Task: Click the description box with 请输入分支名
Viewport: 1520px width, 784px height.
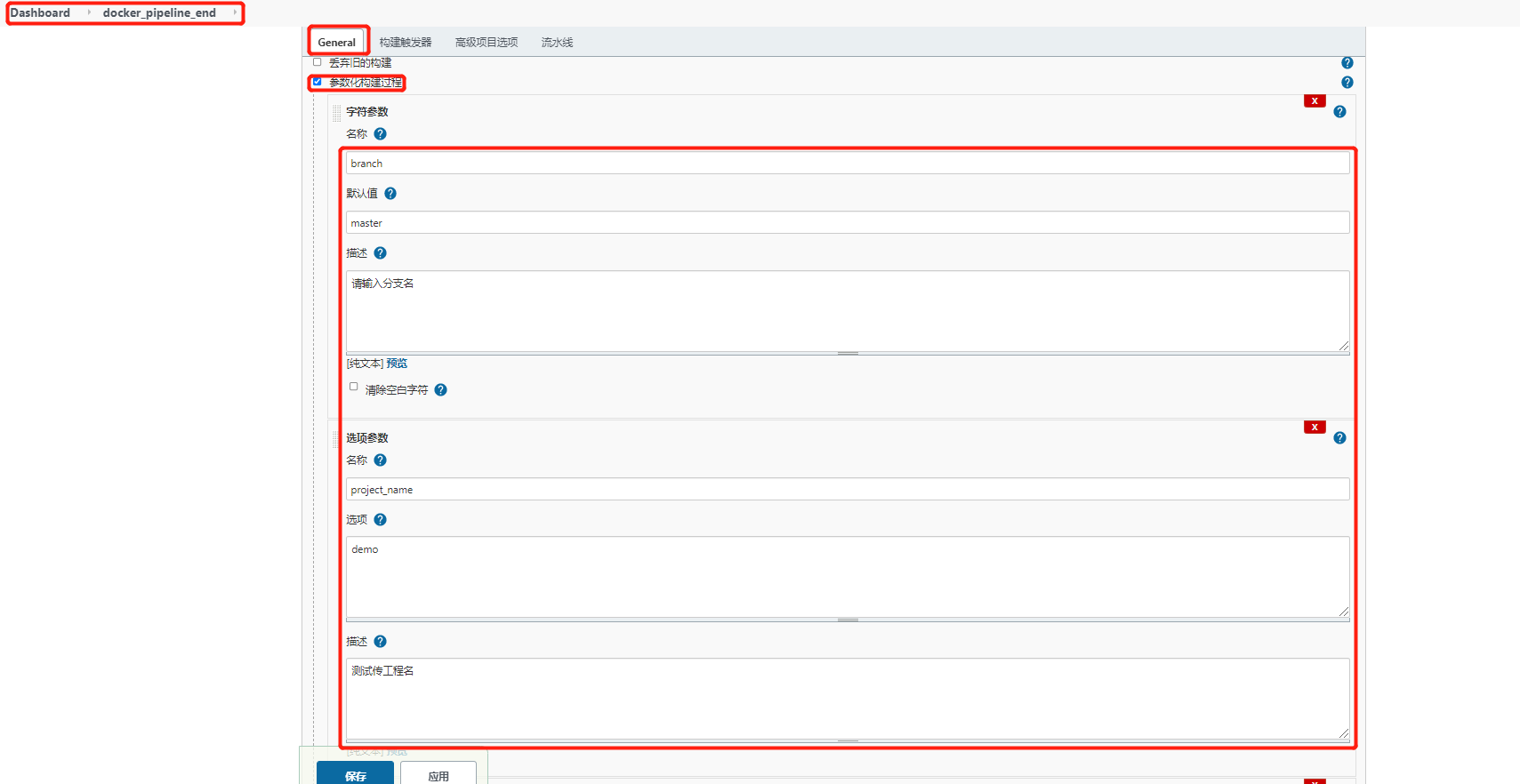Action: click(848, 311)
